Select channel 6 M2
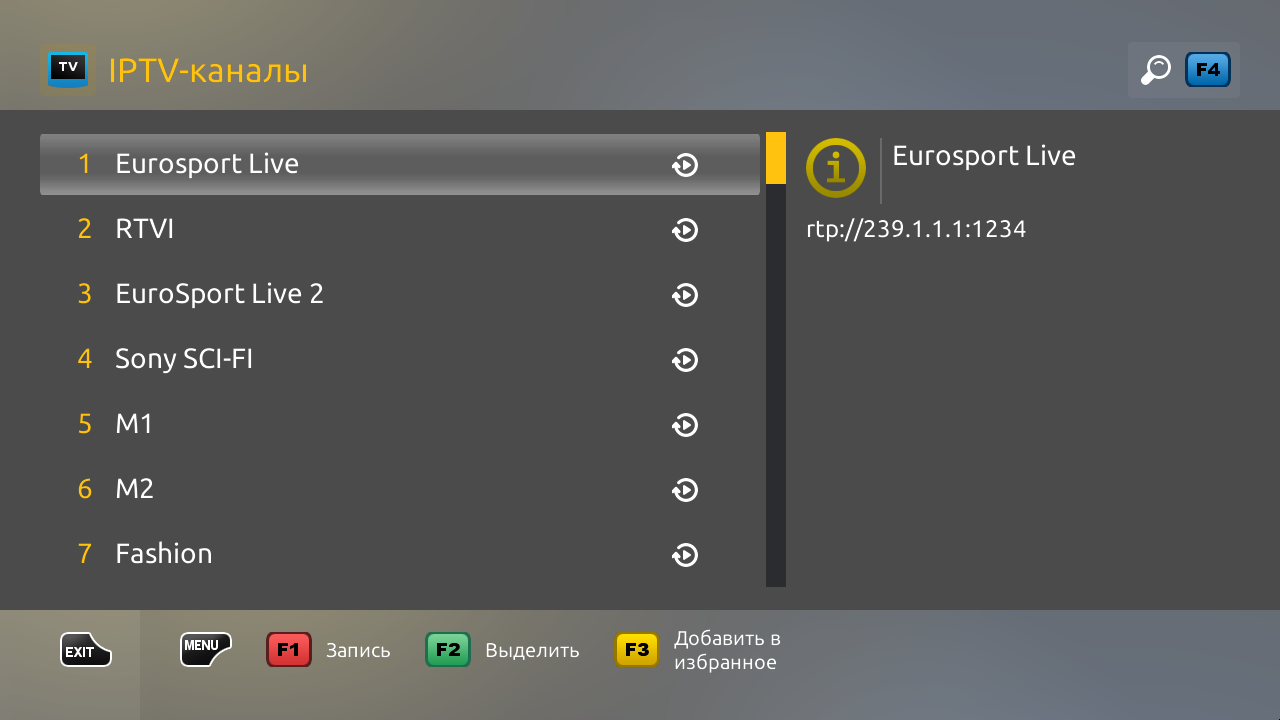The height and width of the screenshot is (720, 1280). pyautogui.click(x=400, y=489)
